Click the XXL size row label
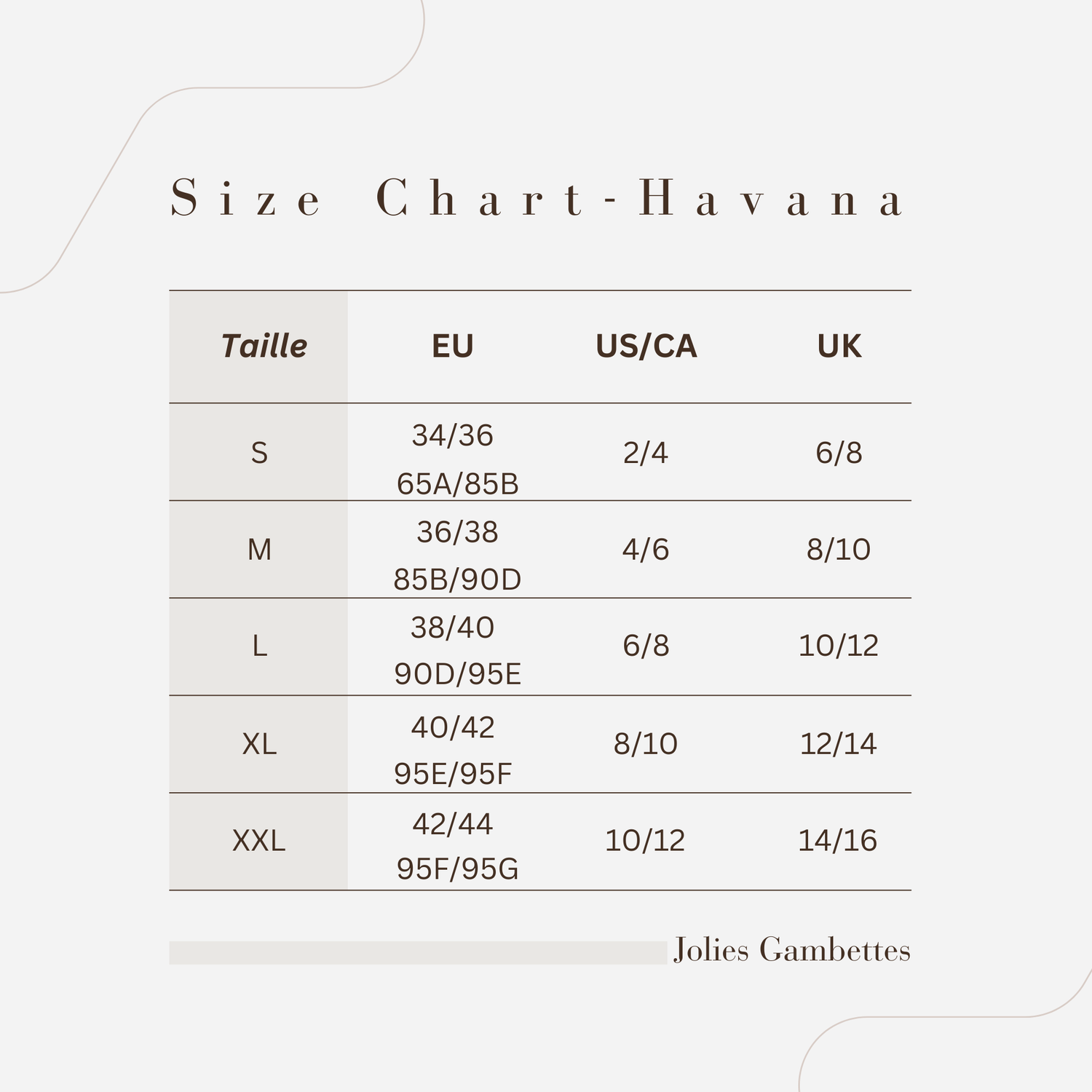The image size is (1092, 1092). pos(259,841)
